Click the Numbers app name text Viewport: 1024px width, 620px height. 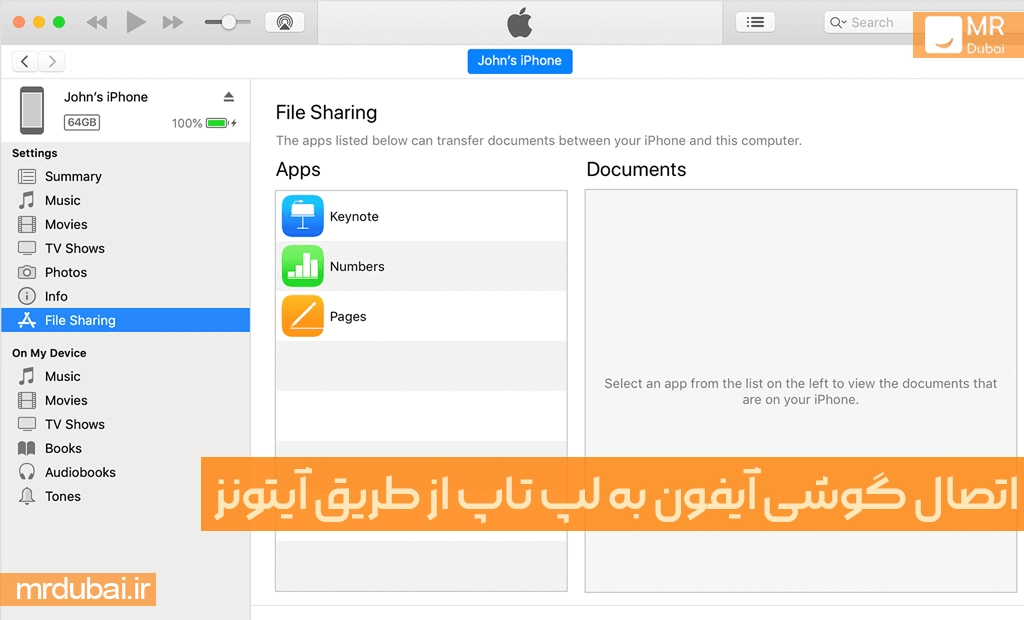pyautogui.click(x=357, y=267)
